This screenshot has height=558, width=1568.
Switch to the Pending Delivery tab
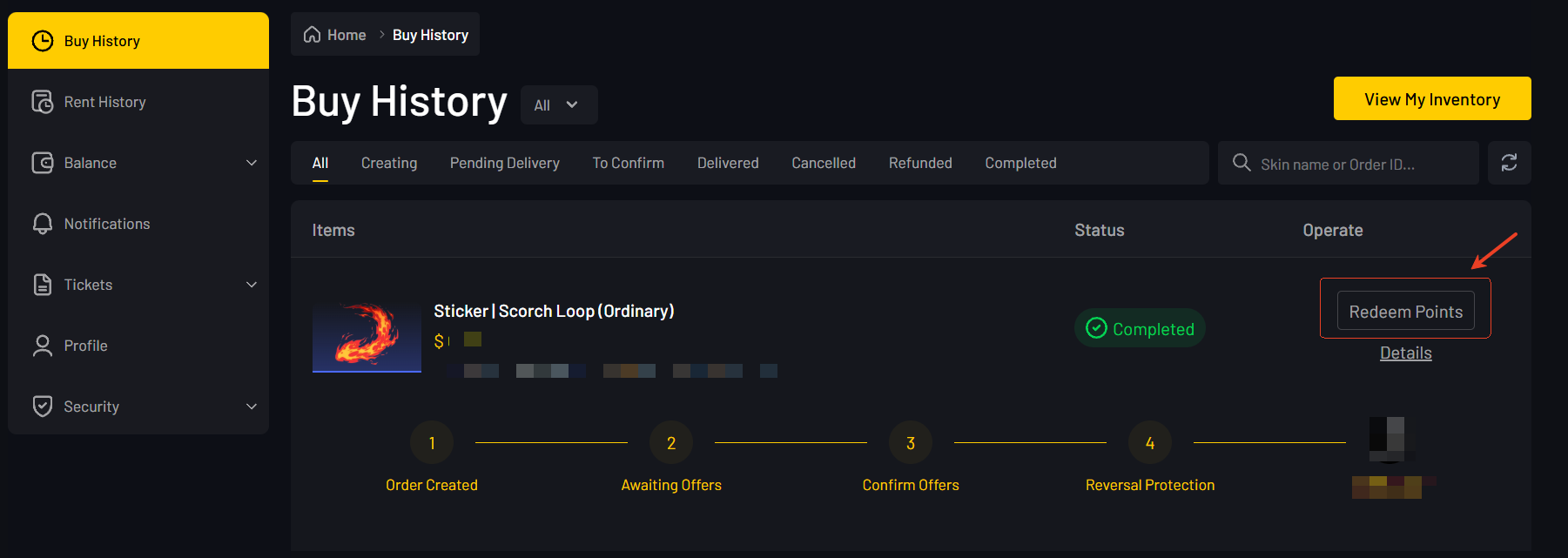tap(504, 163)
